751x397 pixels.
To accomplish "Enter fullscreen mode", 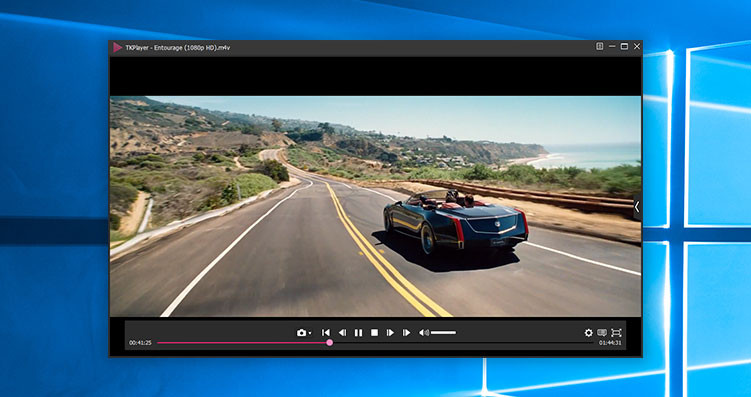I will (x=616, y=332).
